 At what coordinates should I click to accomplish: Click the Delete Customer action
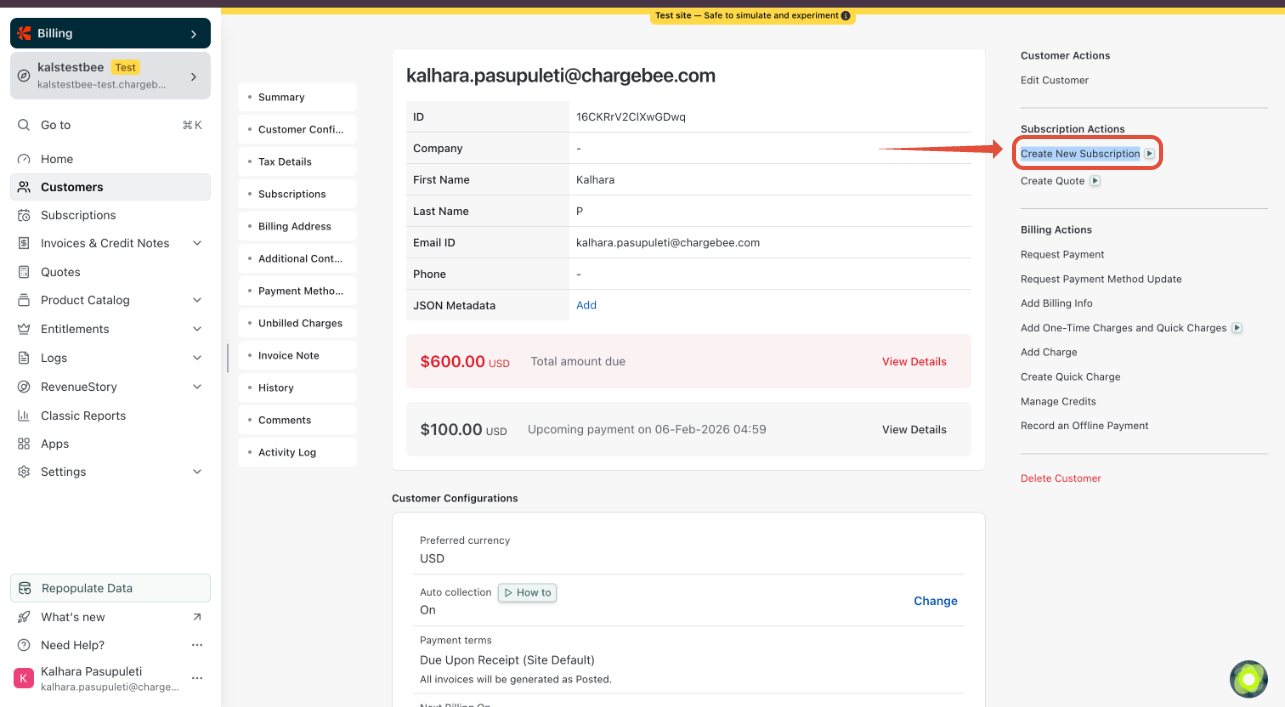tap(1060, 478)
